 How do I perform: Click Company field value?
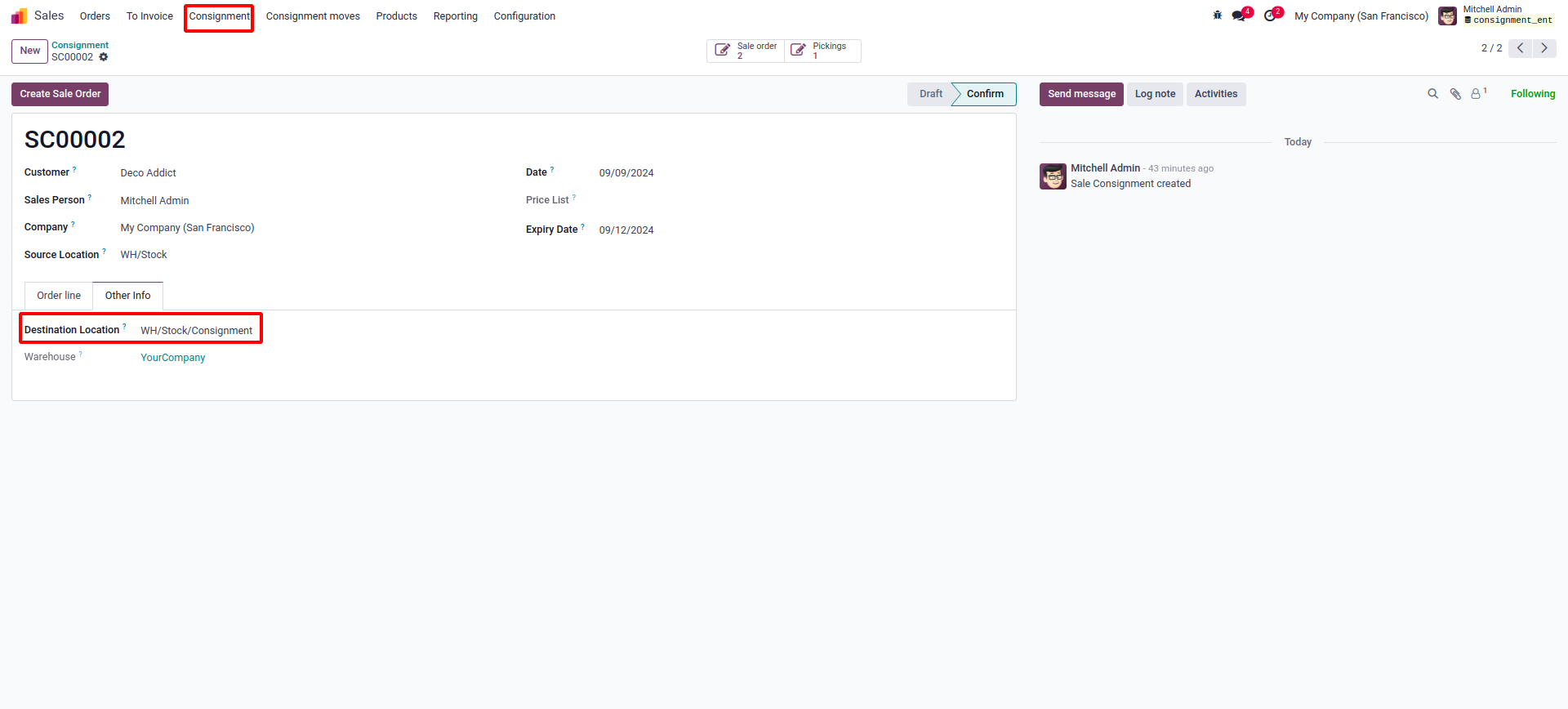[x=187, y=228]
